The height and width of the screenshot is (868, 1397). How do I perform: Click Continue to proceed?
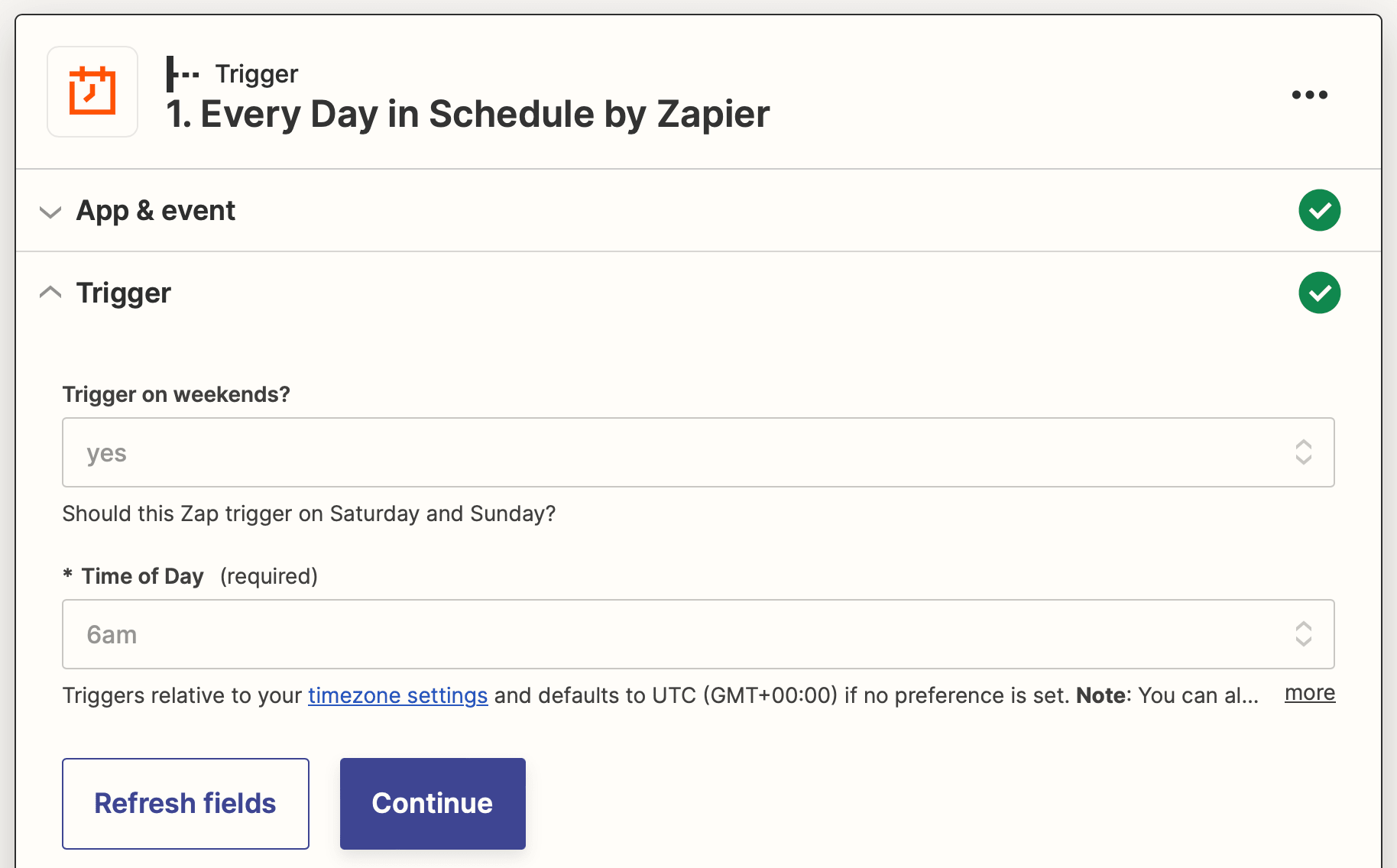click(432, 803)
